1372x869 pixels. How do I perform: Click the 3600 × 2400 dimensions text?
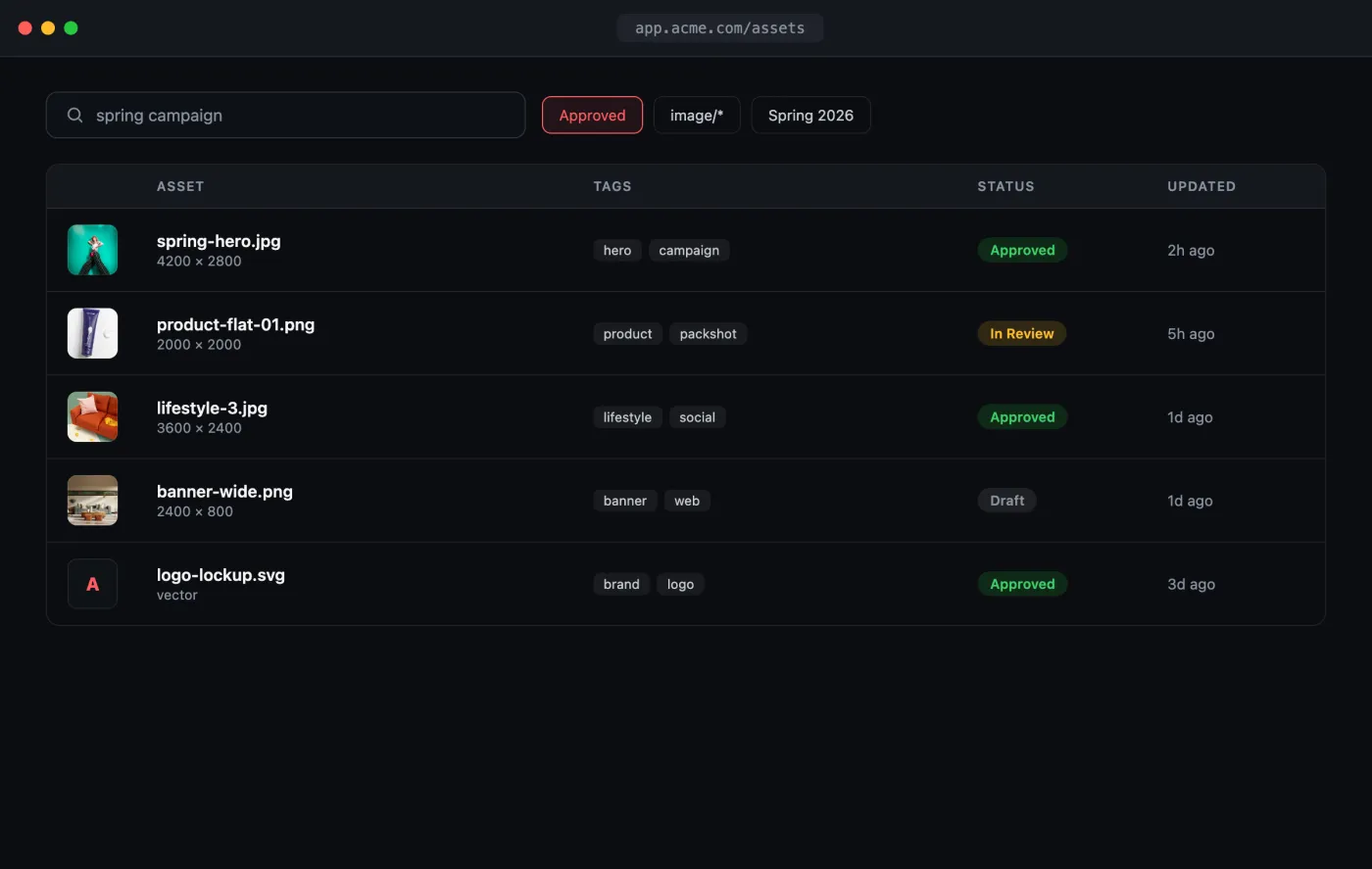click(x=199, y=427)
